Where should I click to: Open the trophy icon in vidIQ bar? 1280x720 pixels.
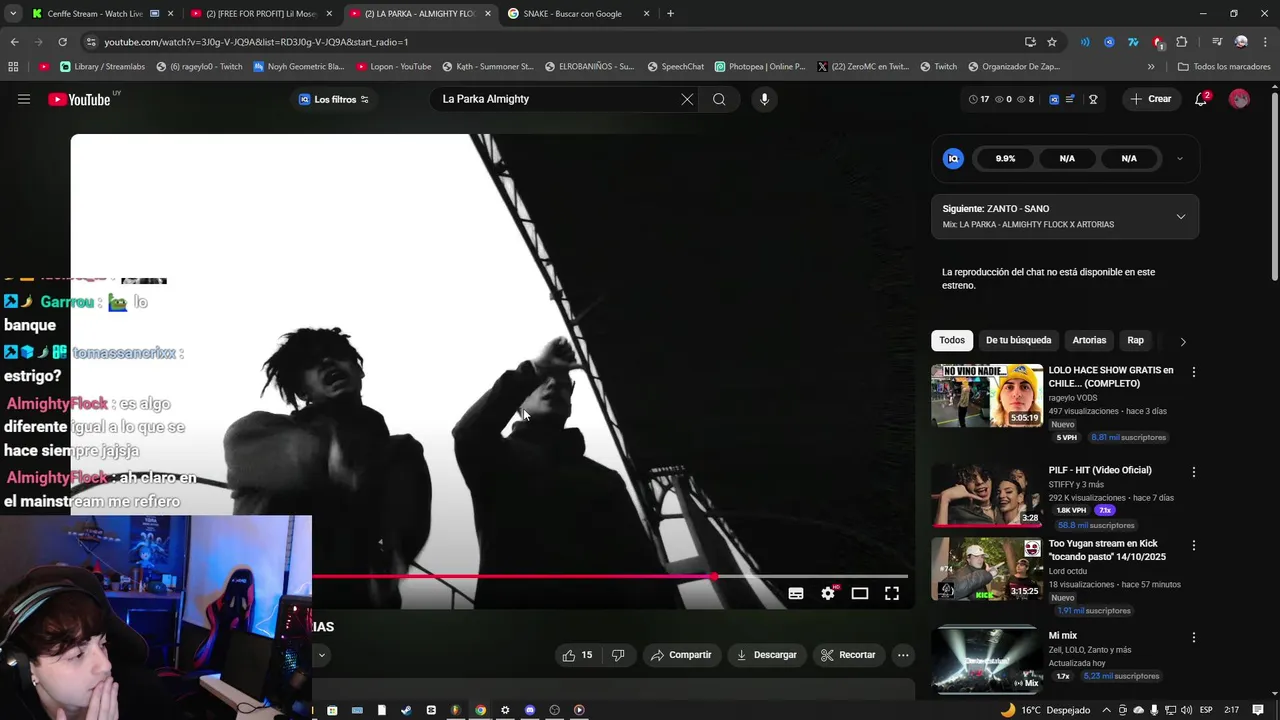coord(1093,99)
